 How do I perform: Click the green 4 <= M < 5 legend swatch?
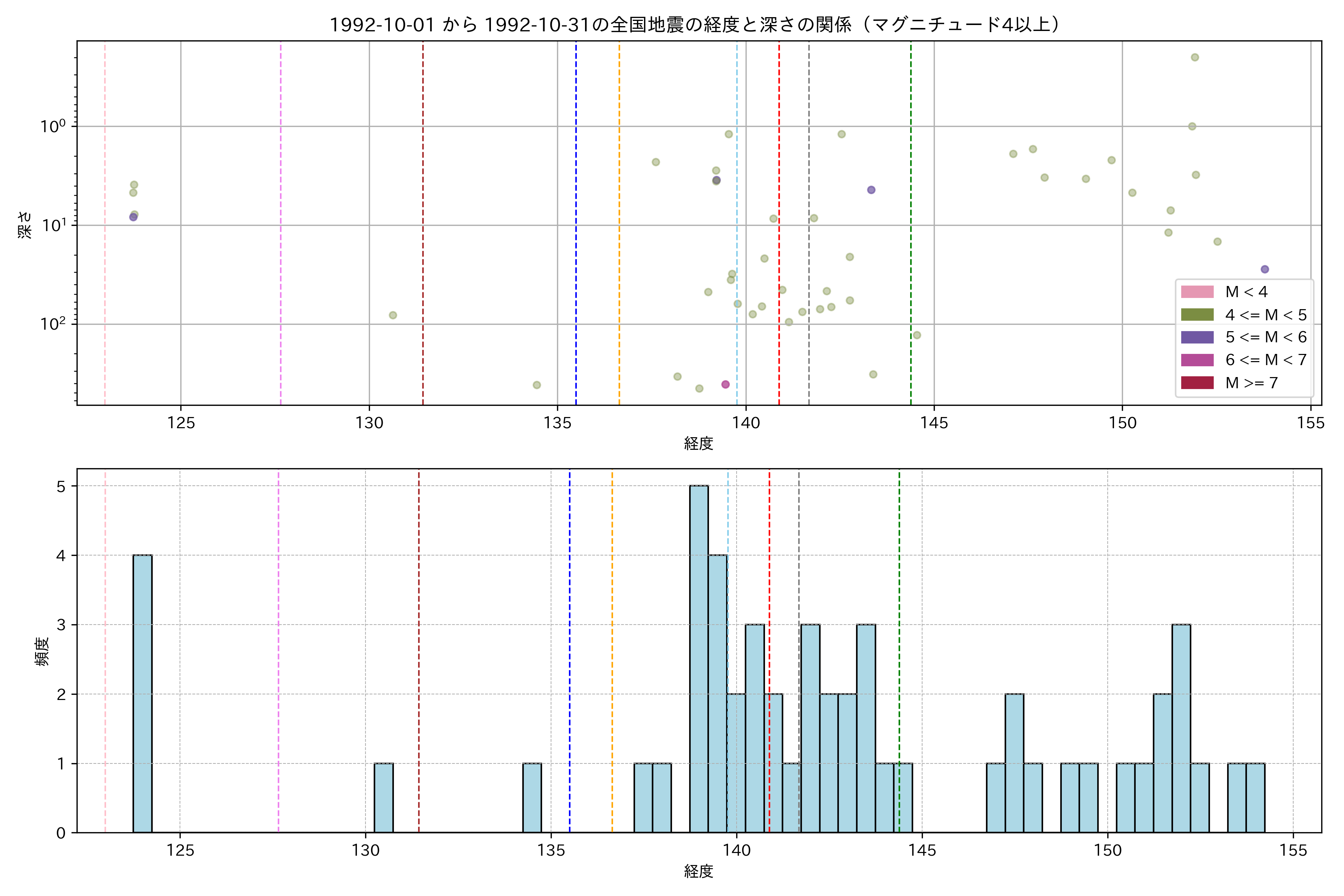(x=1197, y=315)
